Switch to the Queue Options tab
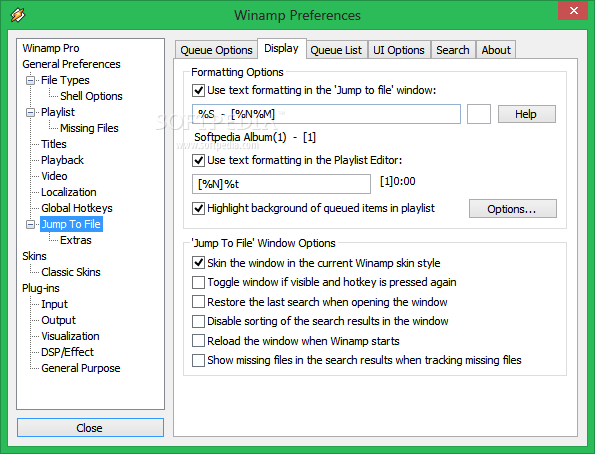 [216, 50]
